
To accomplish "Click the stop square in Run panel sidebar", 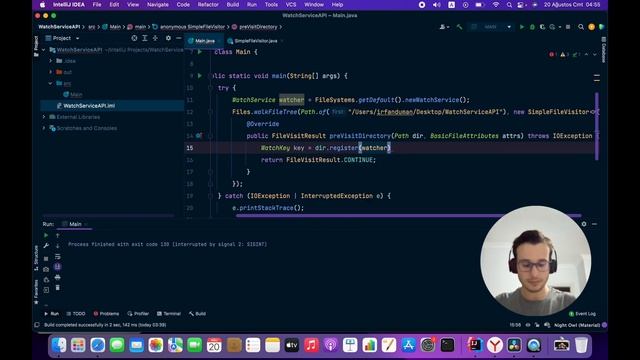I will click(x=46, y=259).
